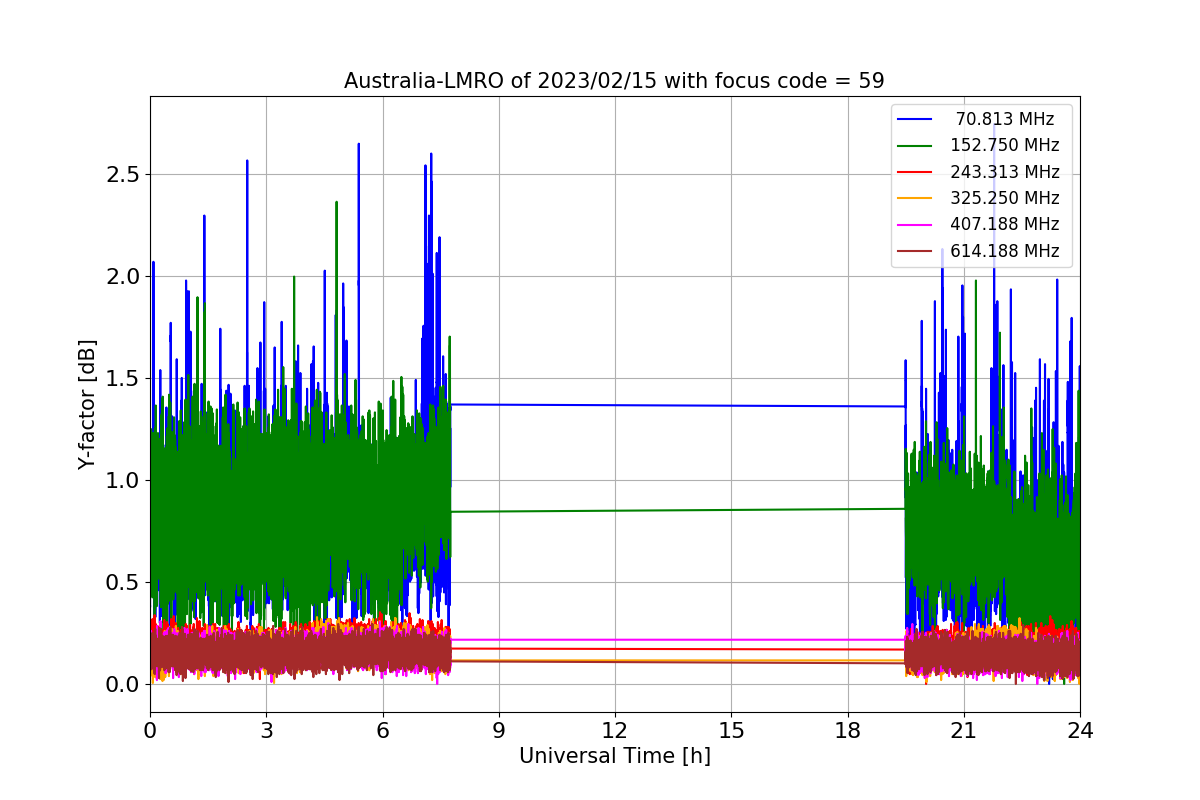The height and width of the screenshot is (800, 1200).
Task: Click the 9 hour x-axis tick label
Action: 499,731
